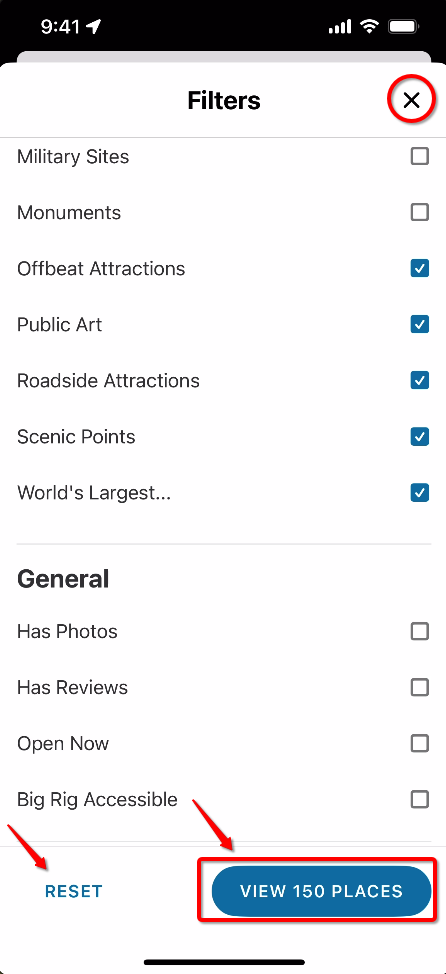The width and height of the screenshot is (446, 974).
Task: Tap the battery indicator icon
Action: pos(404,27)
